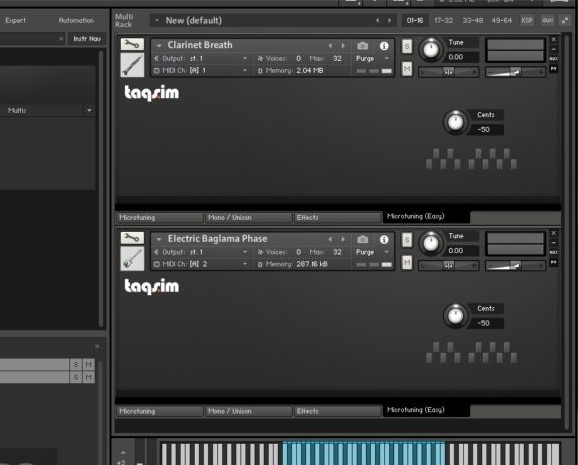Screen dimensions: 578x465
Task: Click Clarinet Breath Max voices value 32
Action: point(337,58)
